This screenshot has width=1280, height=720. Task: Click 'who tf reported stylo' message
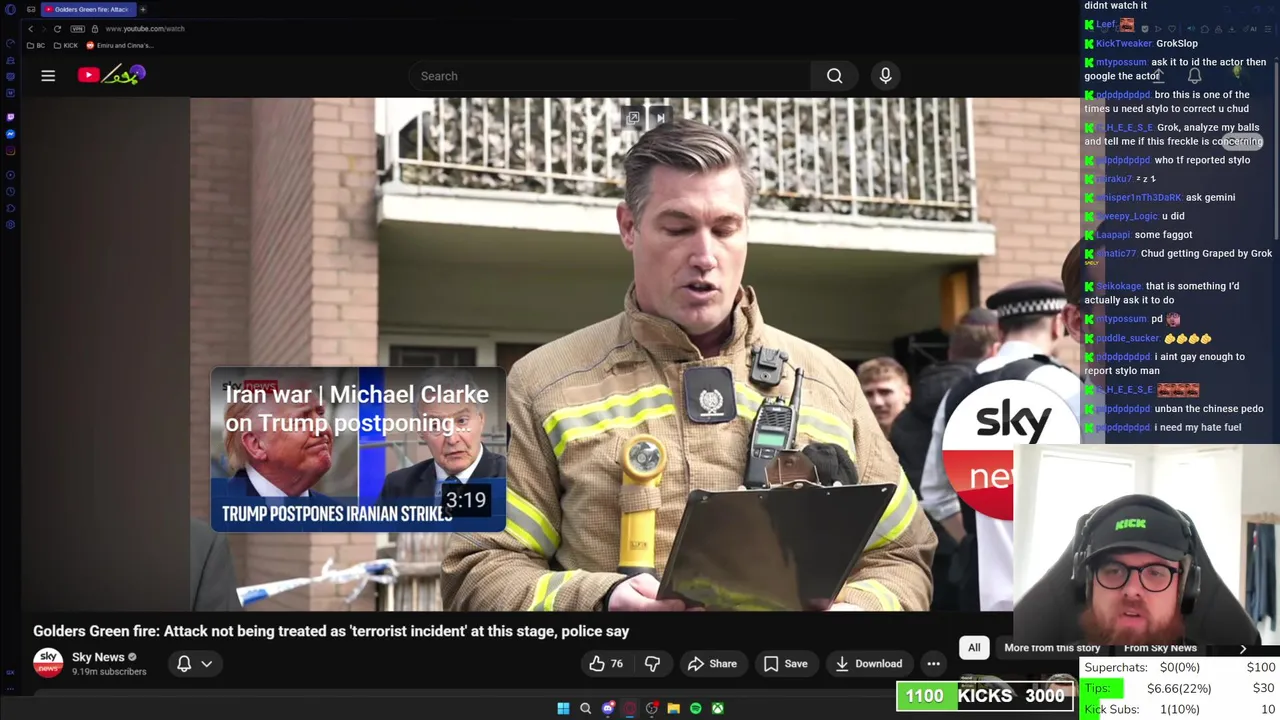point(1168,160)
